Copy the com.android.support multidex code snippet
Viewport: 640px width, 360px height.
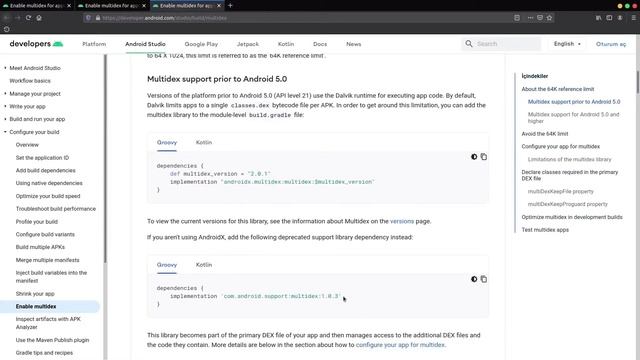(484, 279)
